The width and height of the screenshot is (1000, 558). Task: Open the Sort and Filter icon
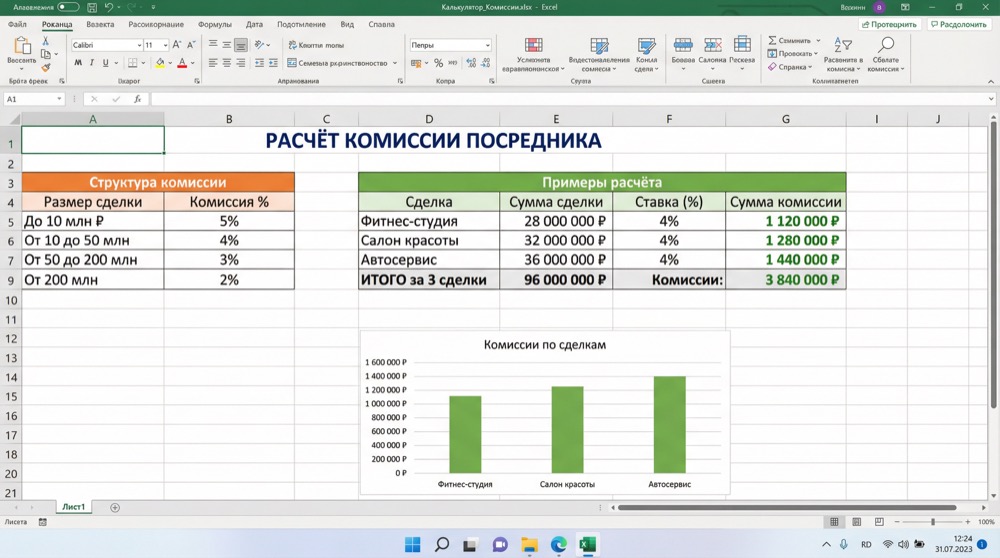pos(843,46)
